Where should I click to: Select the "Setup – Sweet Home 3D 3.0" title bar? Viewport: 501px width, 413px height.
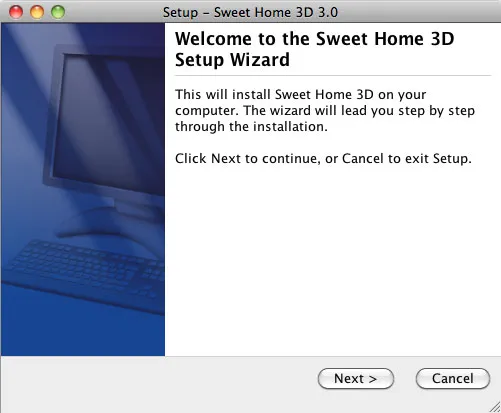250,12
